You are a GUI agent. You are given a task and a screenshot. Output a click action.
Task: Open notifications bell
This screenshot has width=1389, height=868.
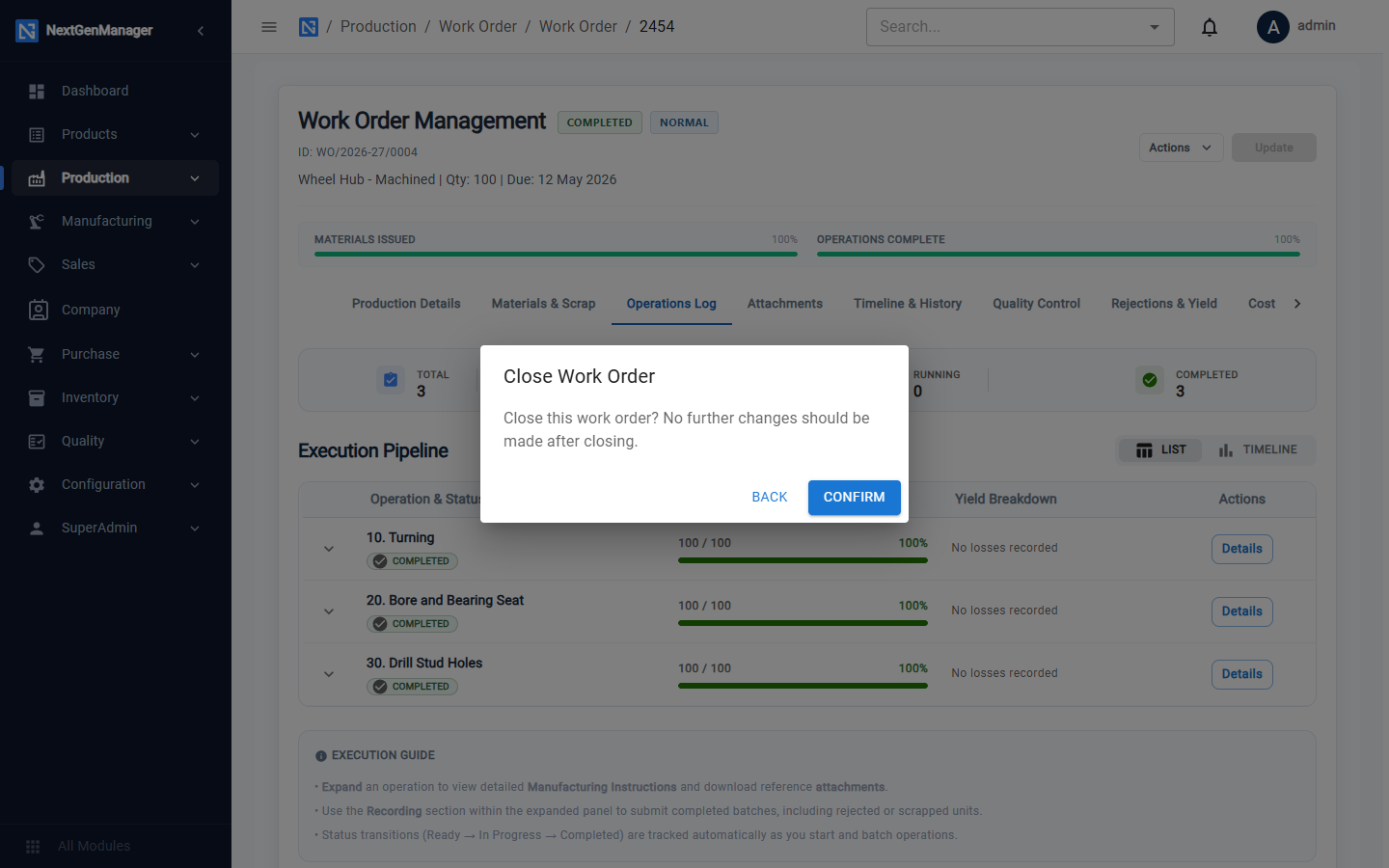point(1210,27)
